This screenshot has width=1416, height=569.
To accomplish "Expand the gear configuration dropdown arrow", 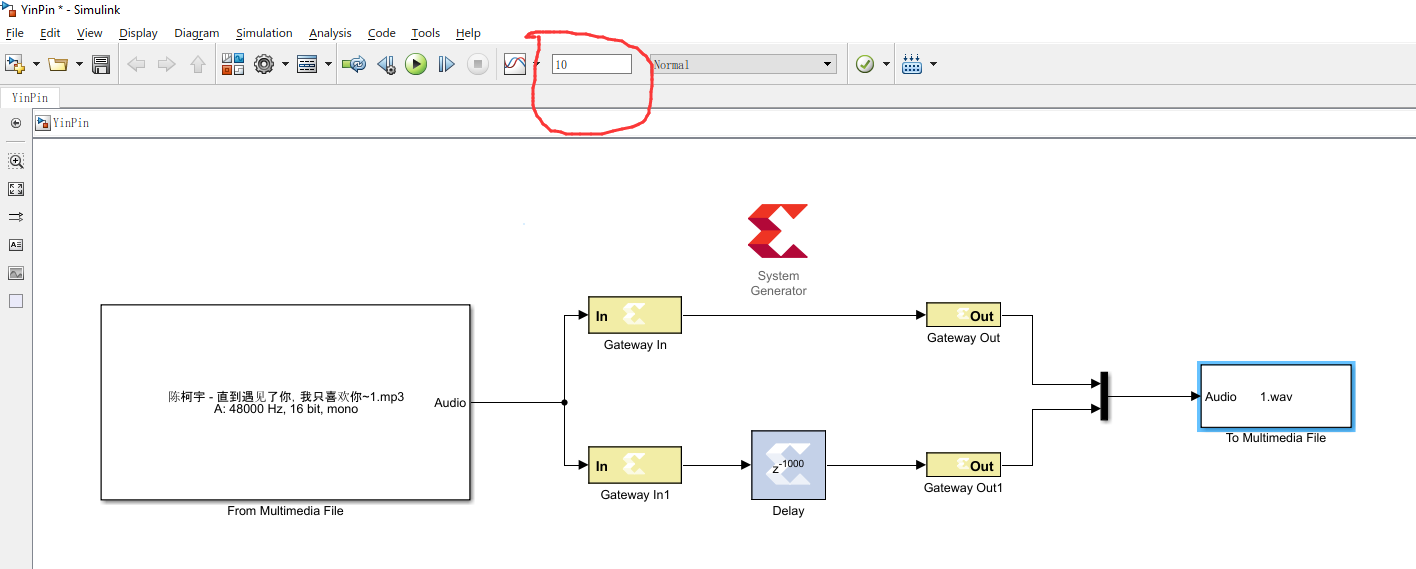I will click(285, 64).
